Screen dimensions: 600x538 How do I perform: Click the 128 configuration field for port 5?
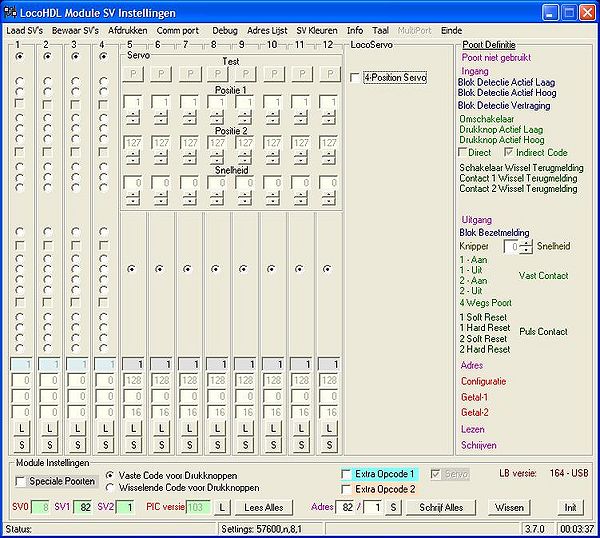click(x=133, y=380)
